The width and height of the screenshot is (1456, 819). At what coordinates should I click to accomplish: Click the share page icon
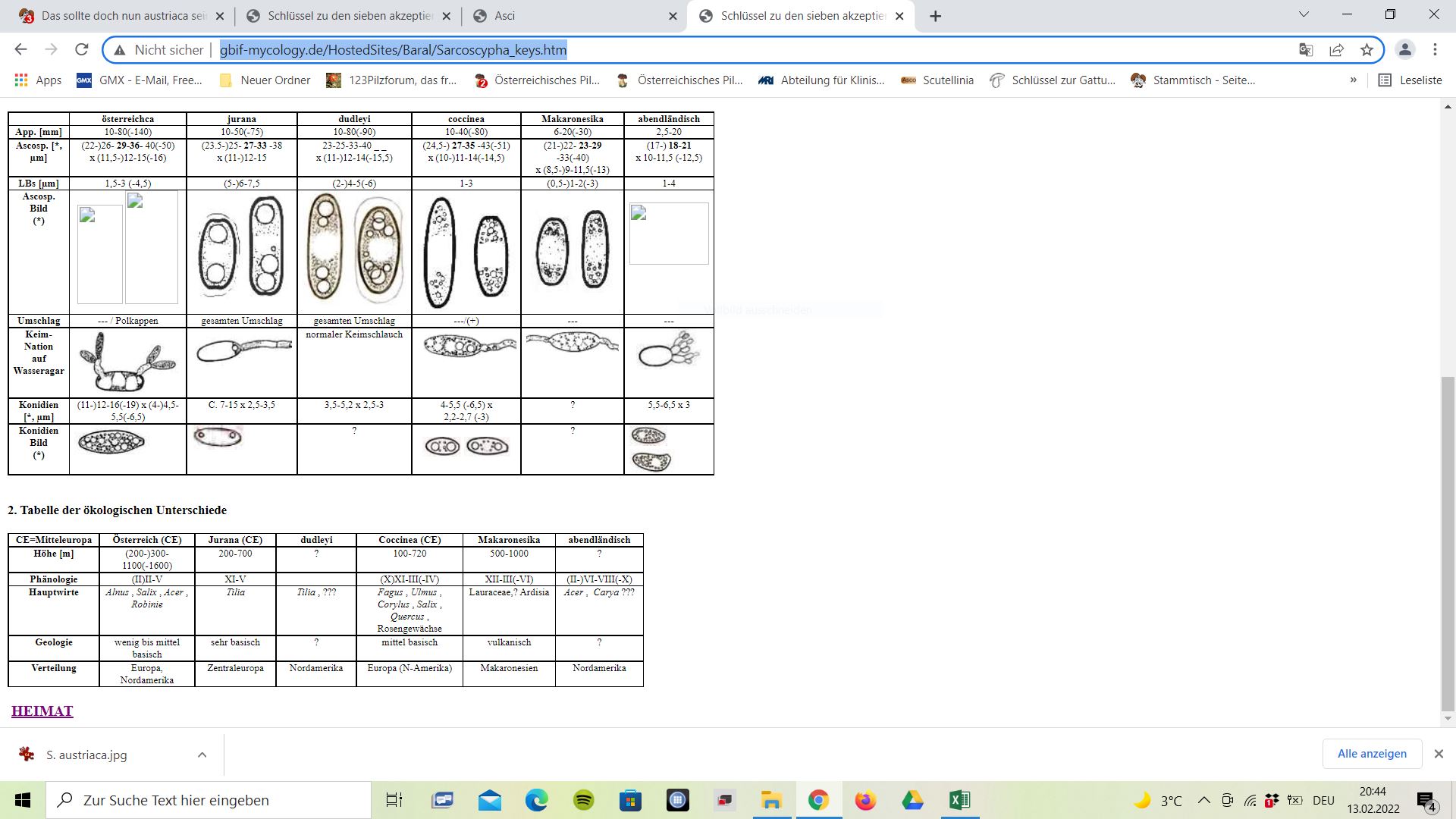click(1336, 50)
